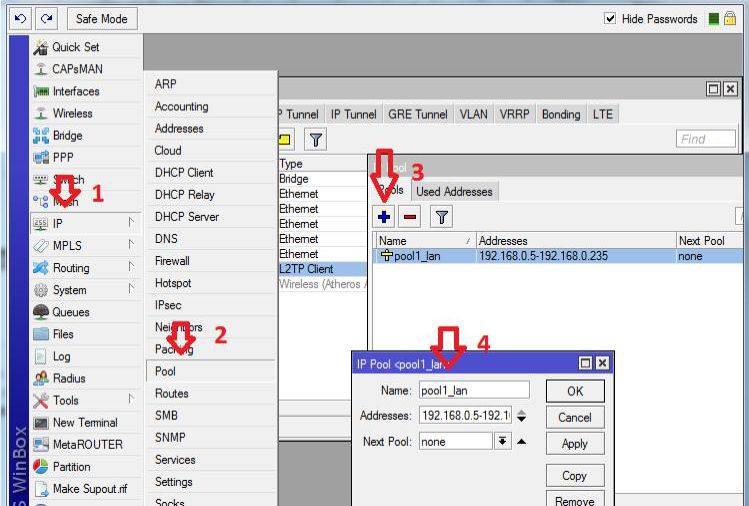
Task: Switch to the IP Tunnel tab
Action: (353, 114)
